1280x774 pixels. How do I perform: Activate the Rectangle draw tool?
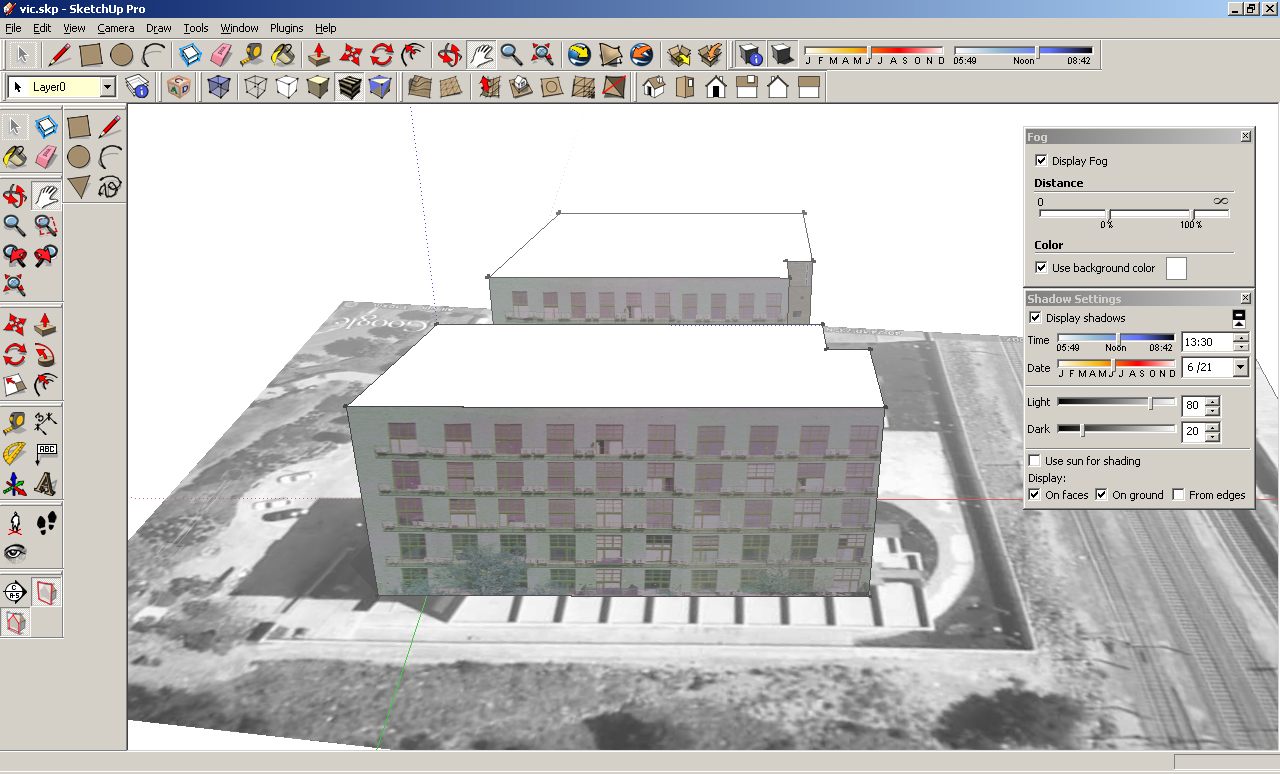(79, 126)
